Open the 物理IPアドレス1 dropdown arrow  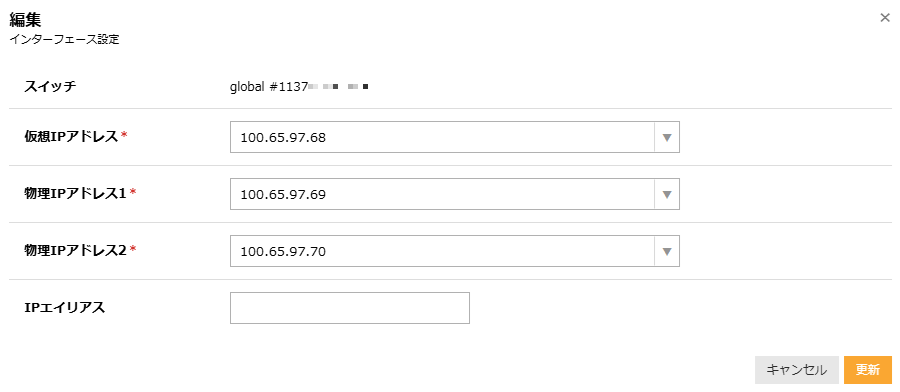point(666,194)
